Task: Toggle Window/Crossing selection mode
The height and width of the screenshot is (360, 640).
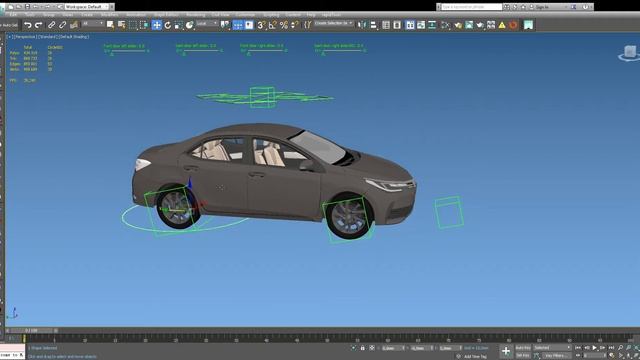Action: 144,25
